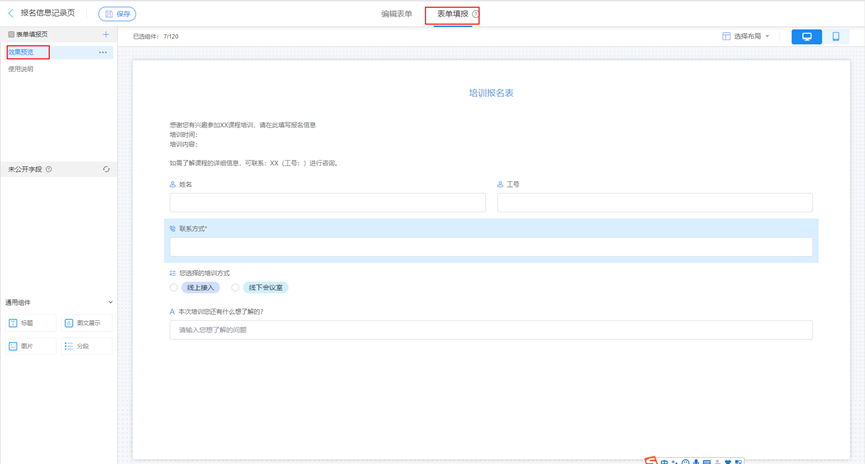865x464 pixels.
Task: Open the more options menu for 效果预览
Action: (x=103, y=52)
